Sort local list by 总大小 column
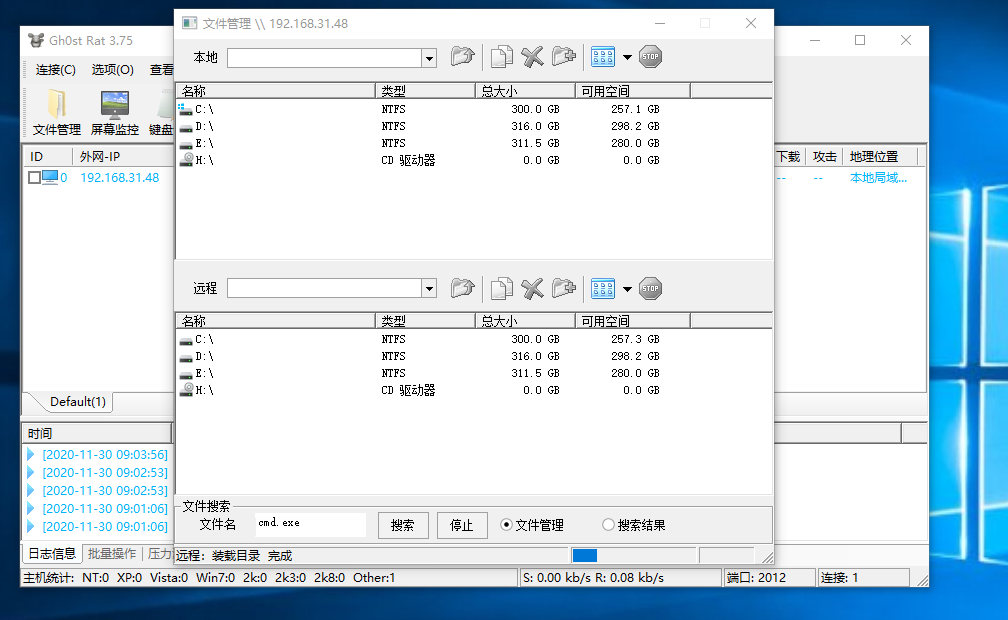Screen dimensions: 1008x620 (x=525, y=91)
